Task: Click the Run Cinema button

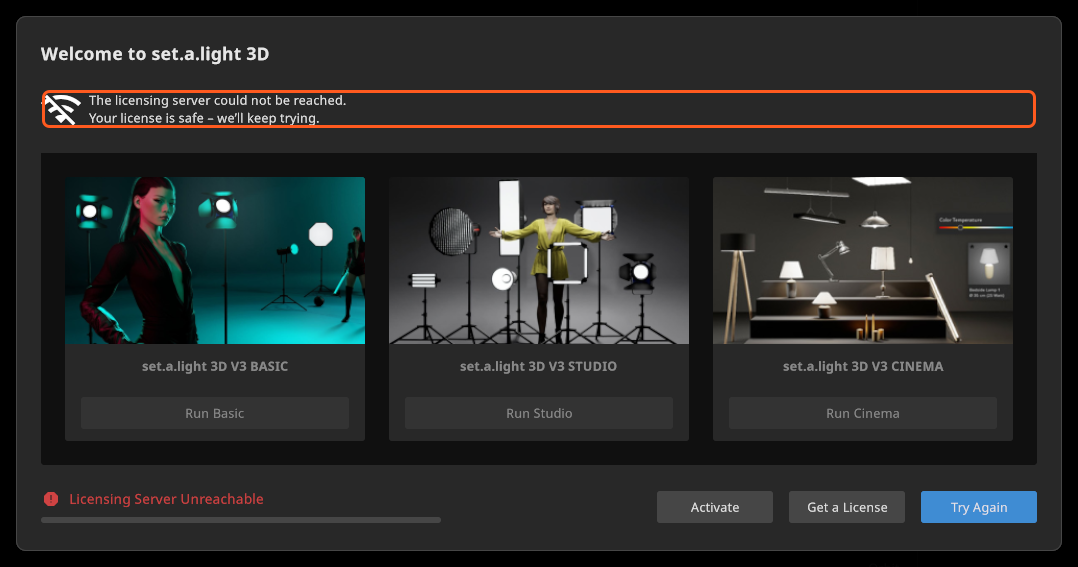Action: tap(863, 413)
